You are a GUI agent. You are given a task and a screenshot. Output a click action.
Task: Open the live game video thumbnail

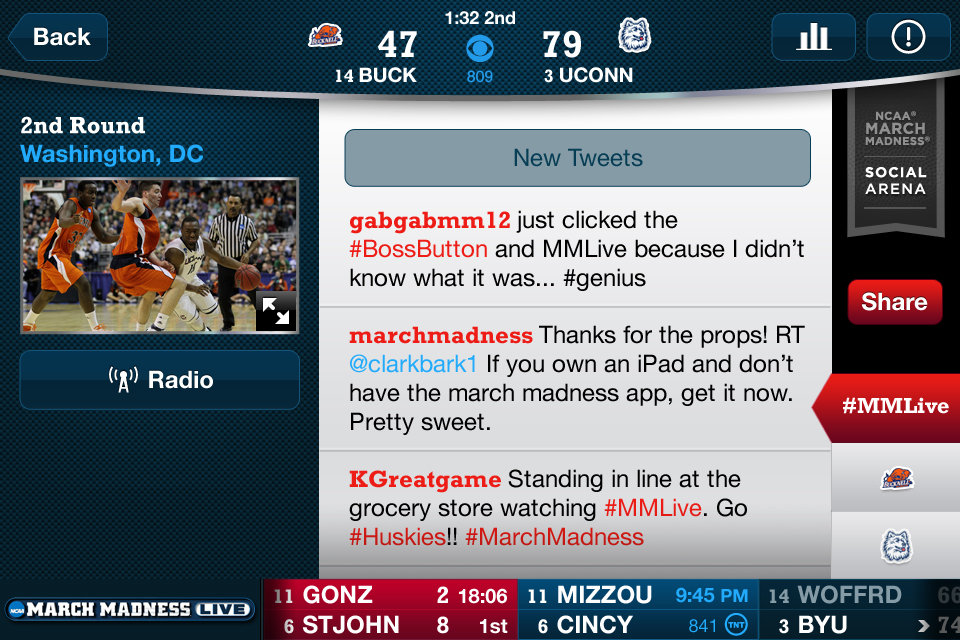pyautogui.click(x=159, y=256)
